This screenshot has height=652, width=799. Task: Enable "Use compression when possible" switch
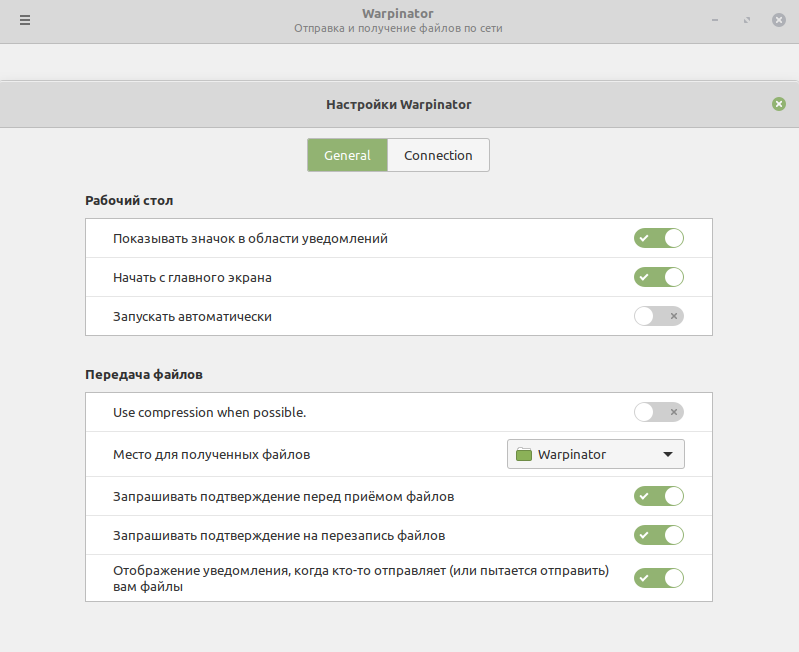tap(658, 412)
